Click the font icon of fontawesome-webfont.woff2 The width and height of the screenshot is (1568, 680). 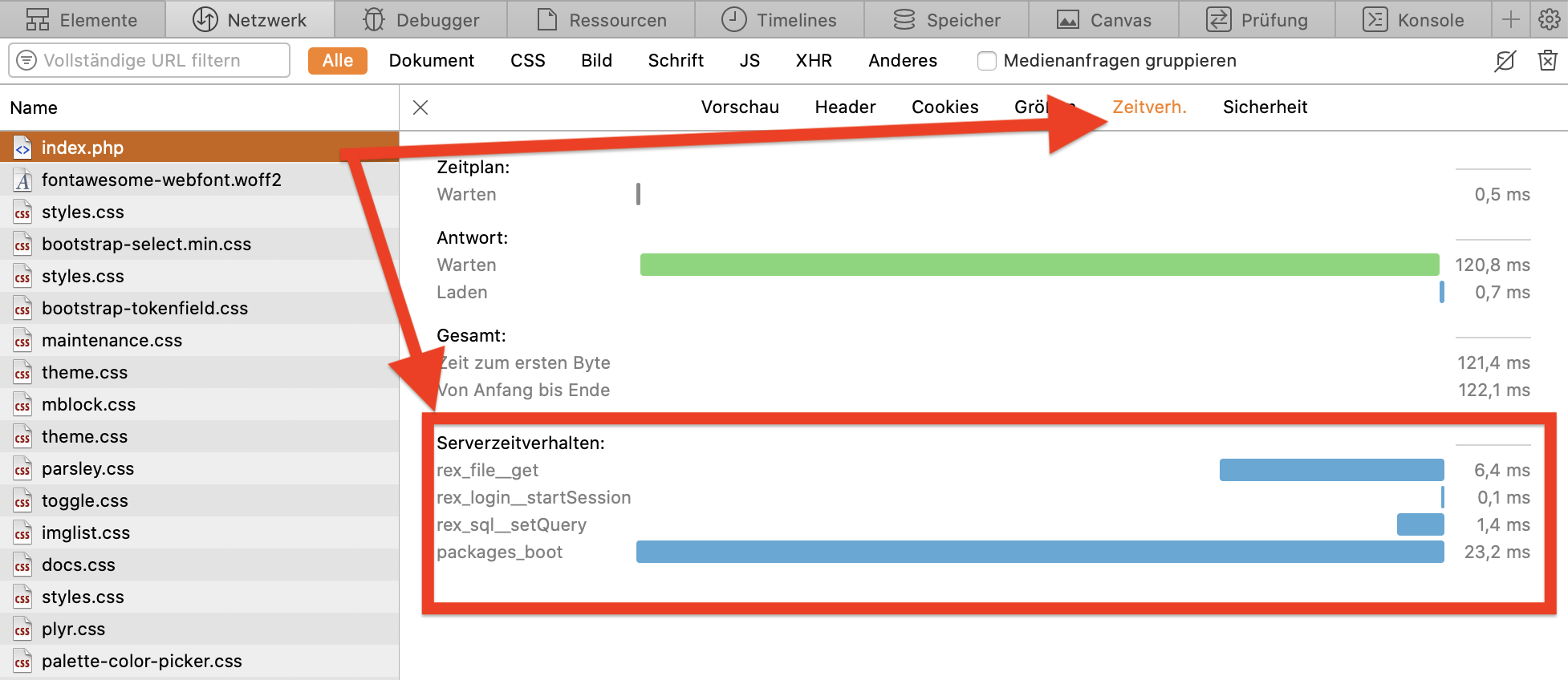[x=22, y=180]
